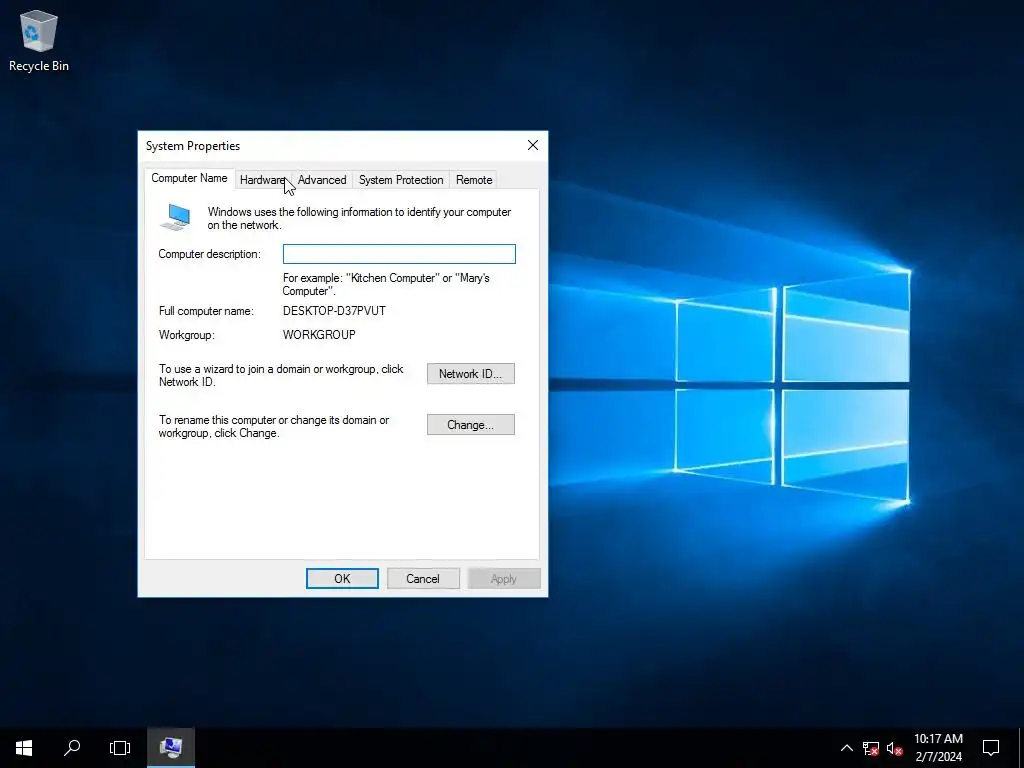Image resolution: width=1024 pixels, height=768 pixels.
Task: Open the Windows Start menu
Action: click(x=24, y=748)
